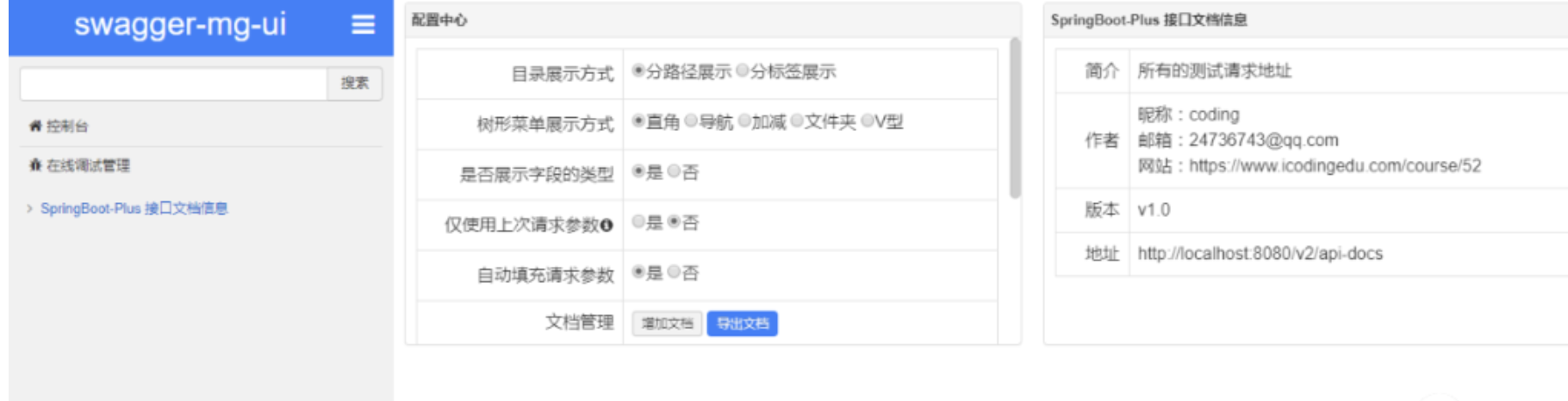The image size is (1568, 401).
Task: Click the 简介 row label
Action: tap(1101, 71)
